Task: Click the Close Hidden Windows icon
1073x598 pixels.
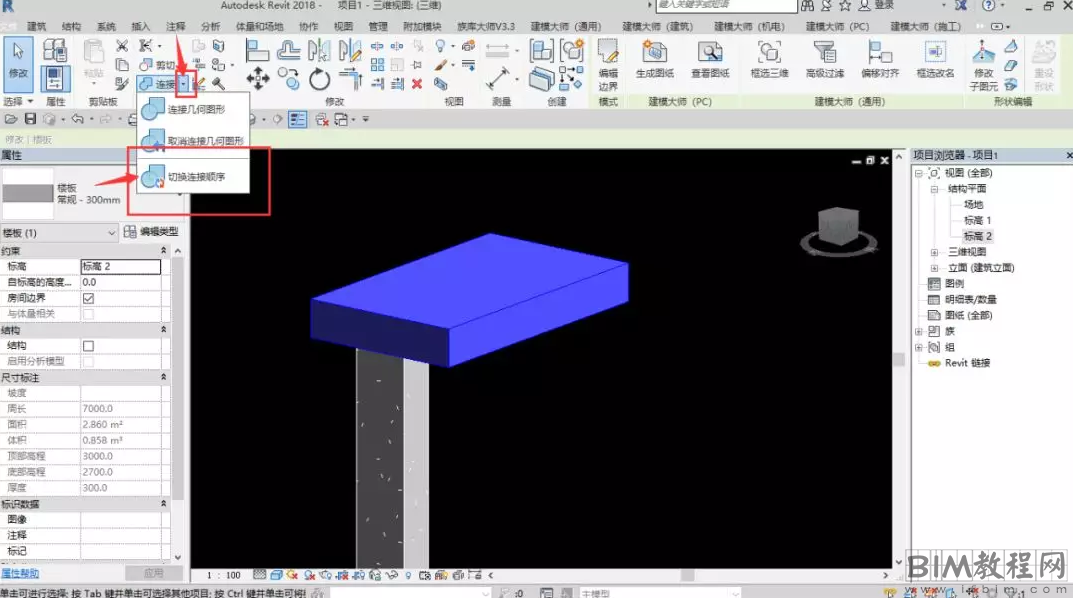Action: point(322,119)
